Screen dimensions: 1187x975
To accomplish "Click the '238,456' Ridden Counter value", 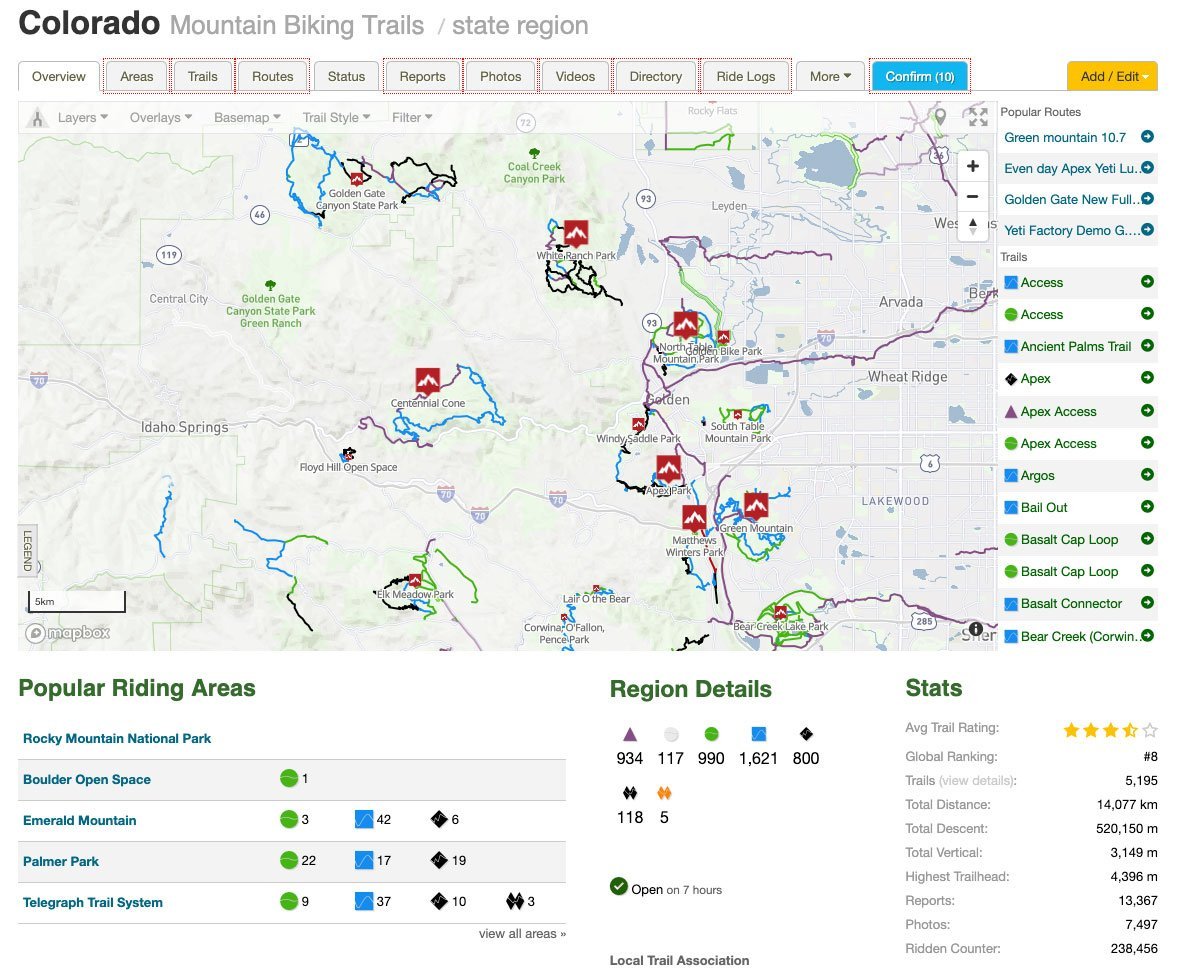I will pos(1134,949).
